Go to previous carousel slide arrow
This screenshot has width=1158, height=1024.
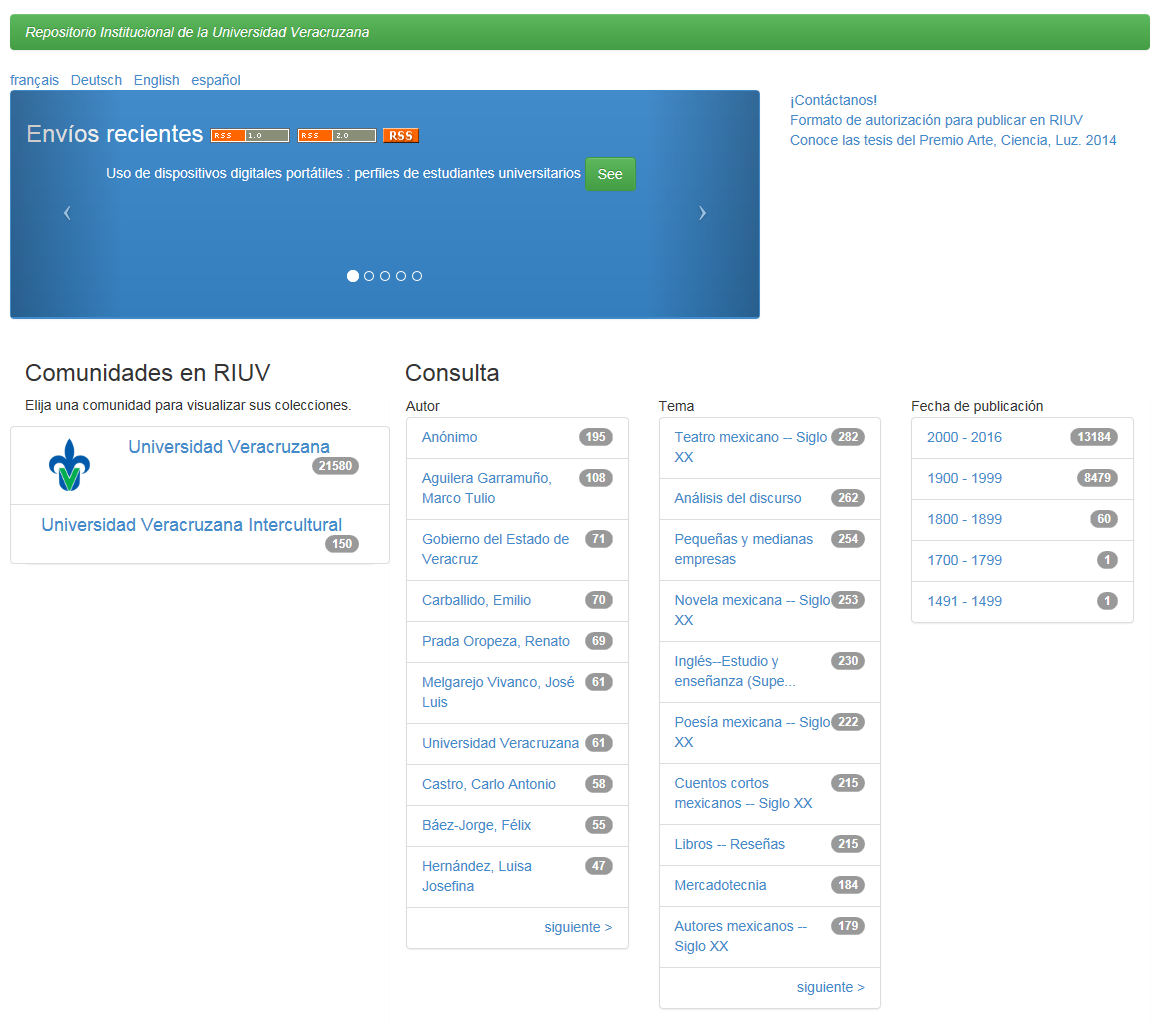(x=67, y=212)
